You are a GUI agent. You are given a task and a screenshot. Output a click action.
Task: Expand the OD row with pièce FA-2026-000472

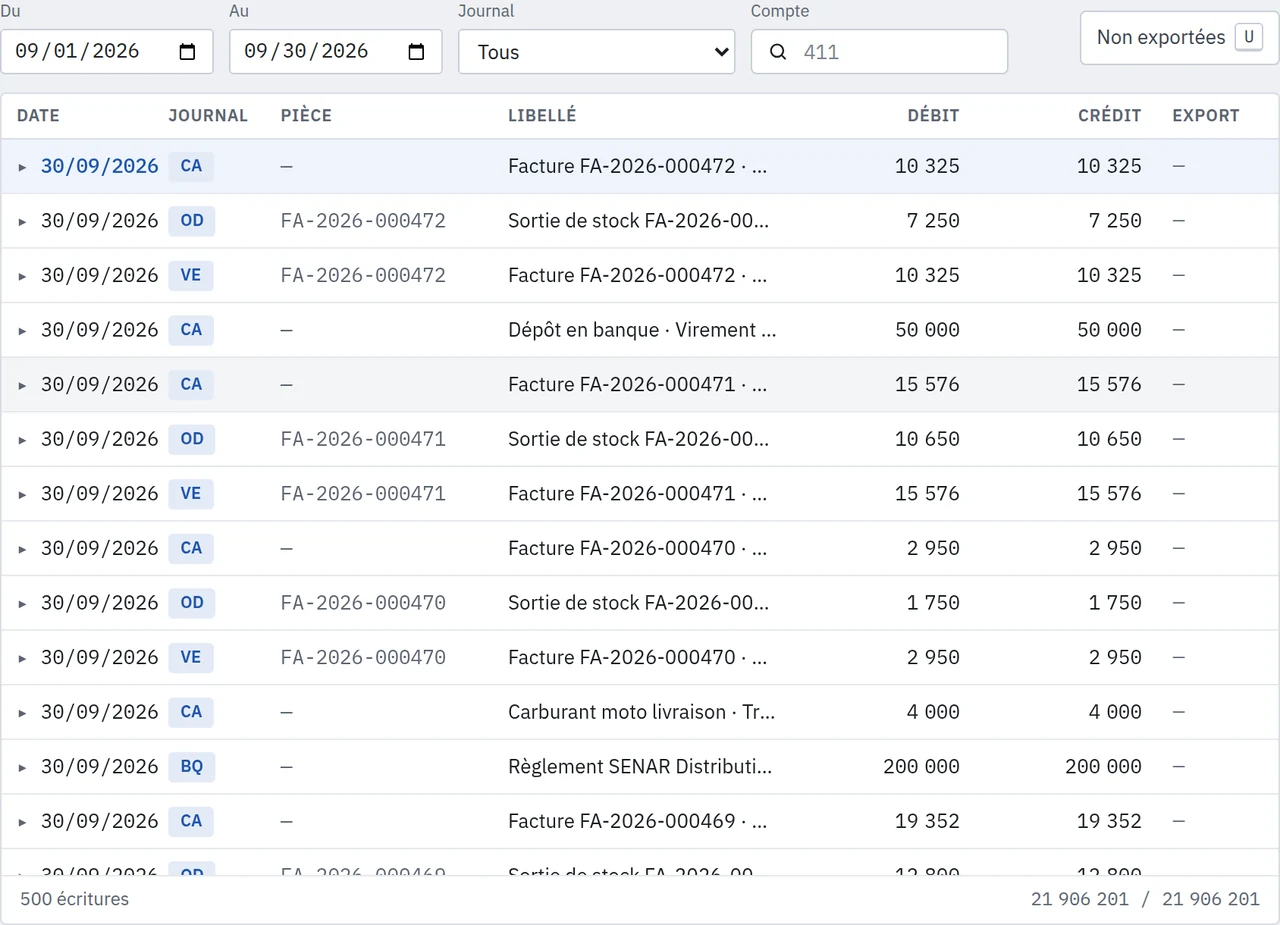23,221
